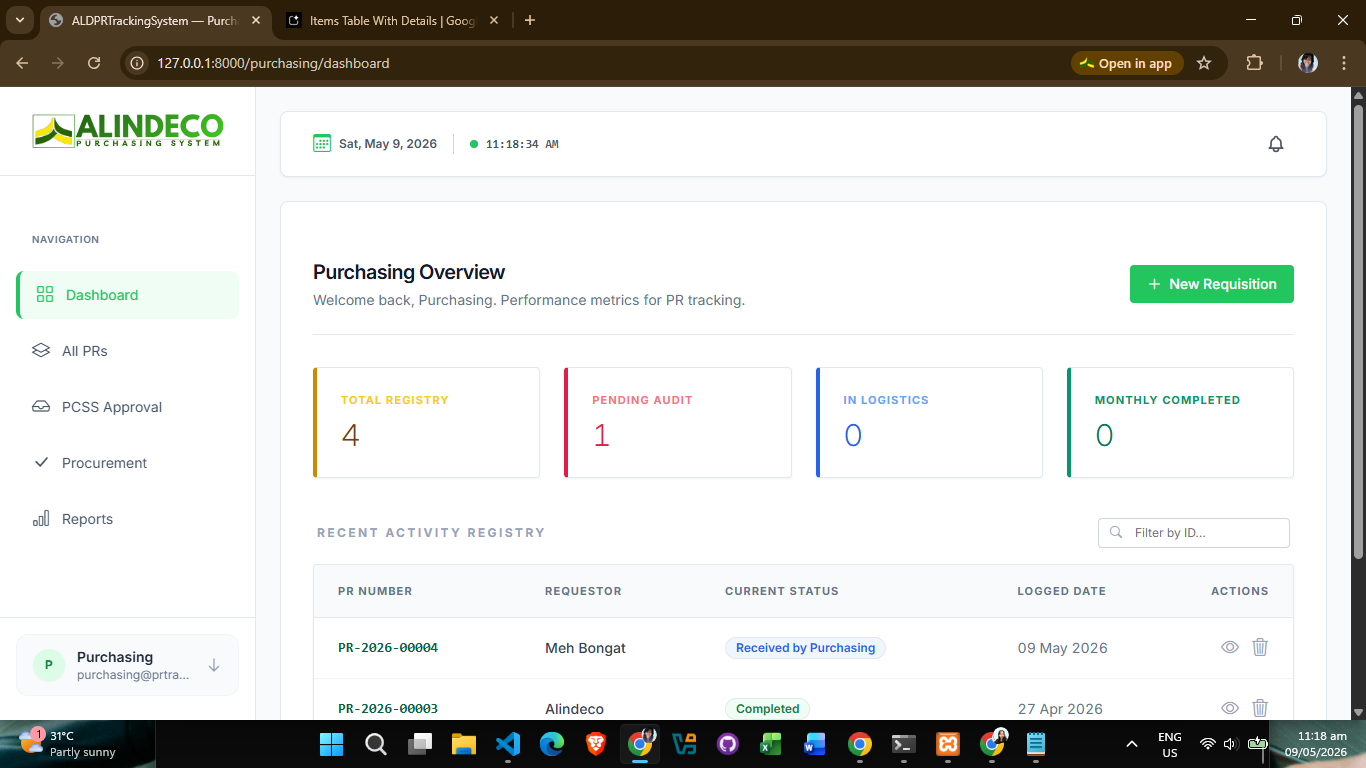Click the Alindeco Purchasing System logo
Screen dimensions: 1366x768
[128, 130]
